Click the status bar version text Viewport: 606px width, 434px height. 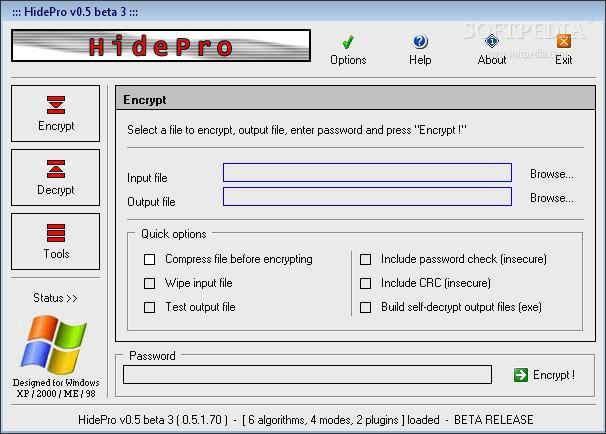[x=306, y=420]
